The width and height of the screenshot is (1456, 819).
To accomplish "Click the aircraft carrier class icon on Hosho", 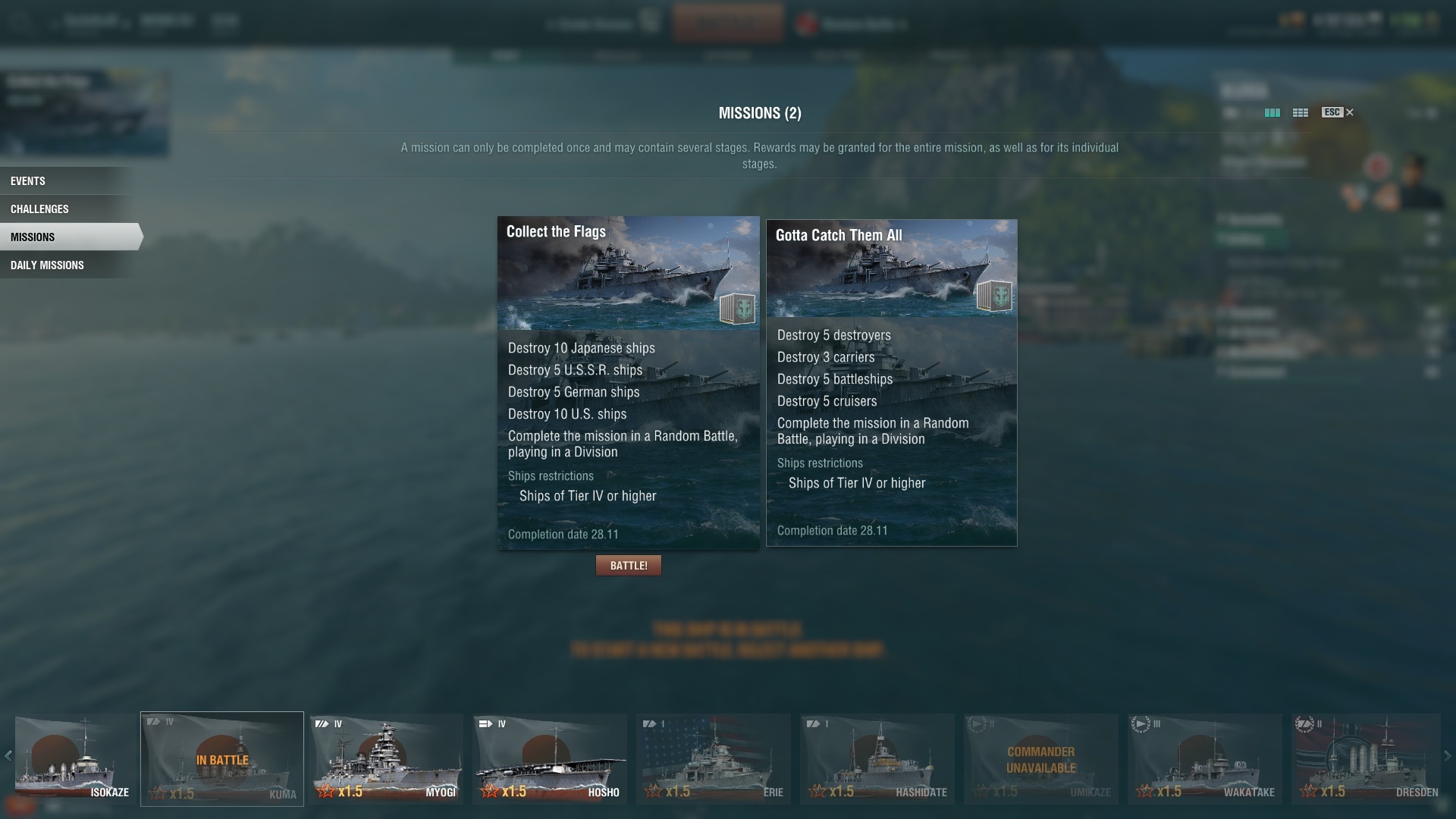I will point(485,724).
